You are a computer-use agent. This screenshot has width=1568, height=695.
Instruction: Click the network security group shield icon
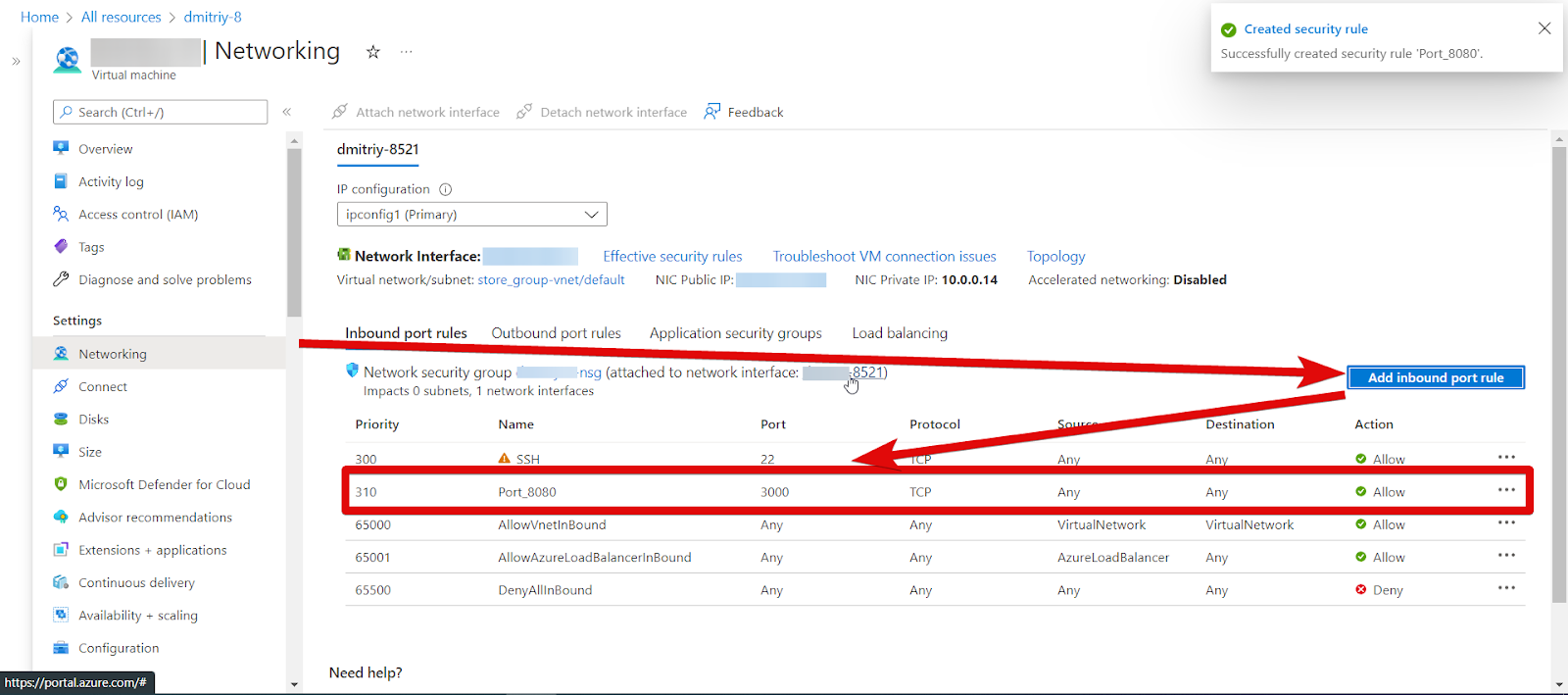353,371
